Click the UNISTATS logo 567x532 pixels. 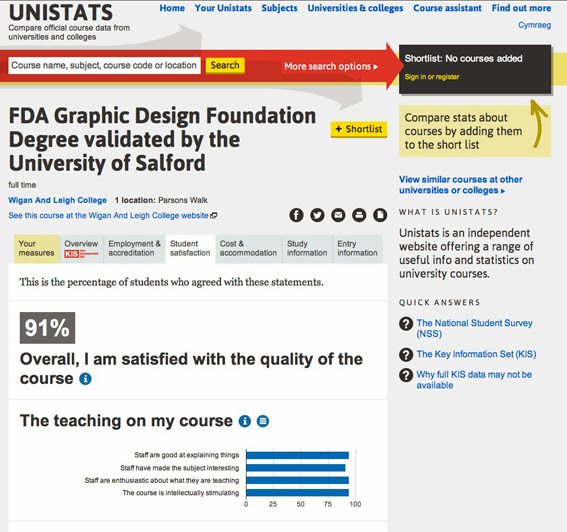61,12
